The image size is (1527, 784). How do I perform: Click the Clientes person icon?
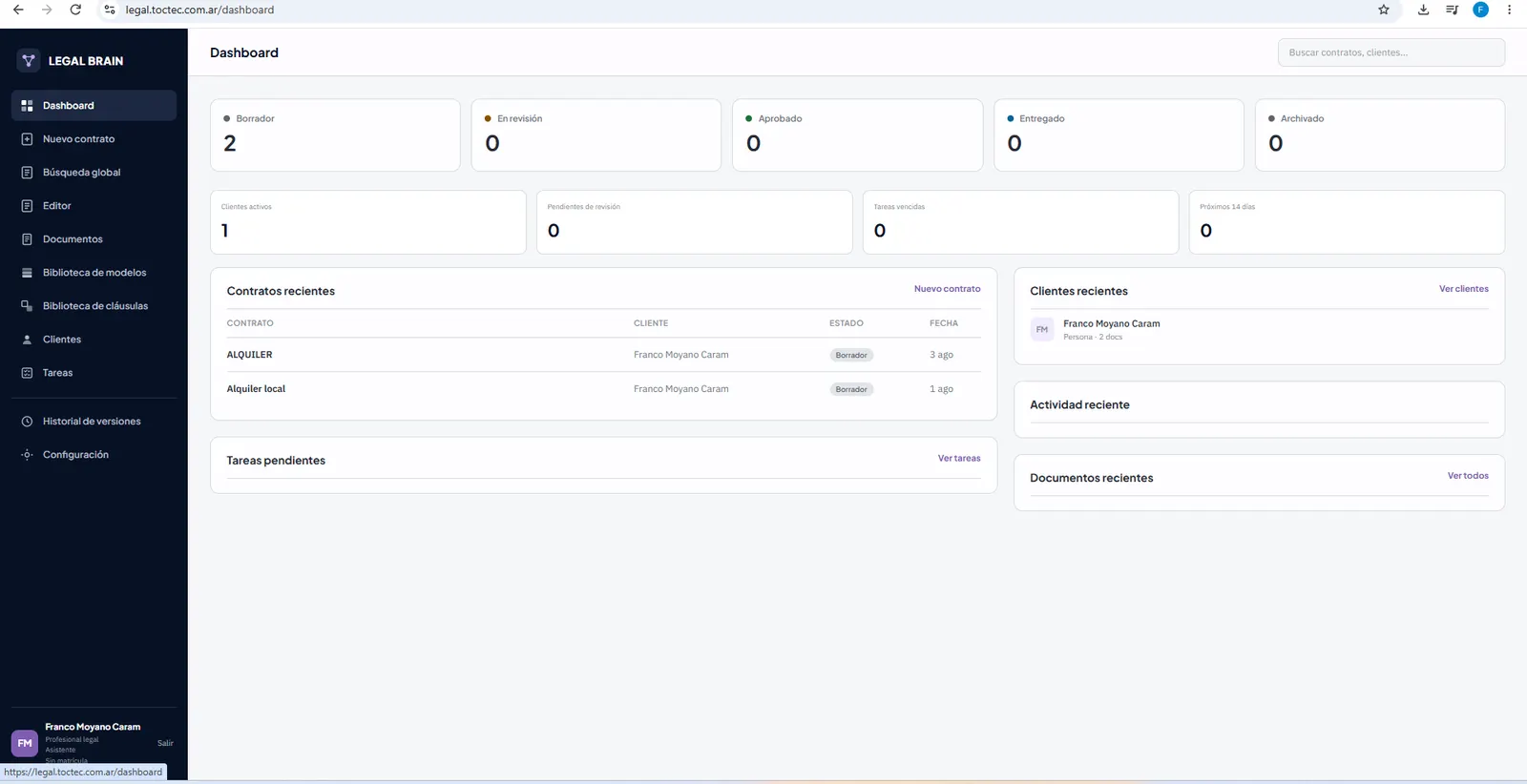tap(27, 340)
